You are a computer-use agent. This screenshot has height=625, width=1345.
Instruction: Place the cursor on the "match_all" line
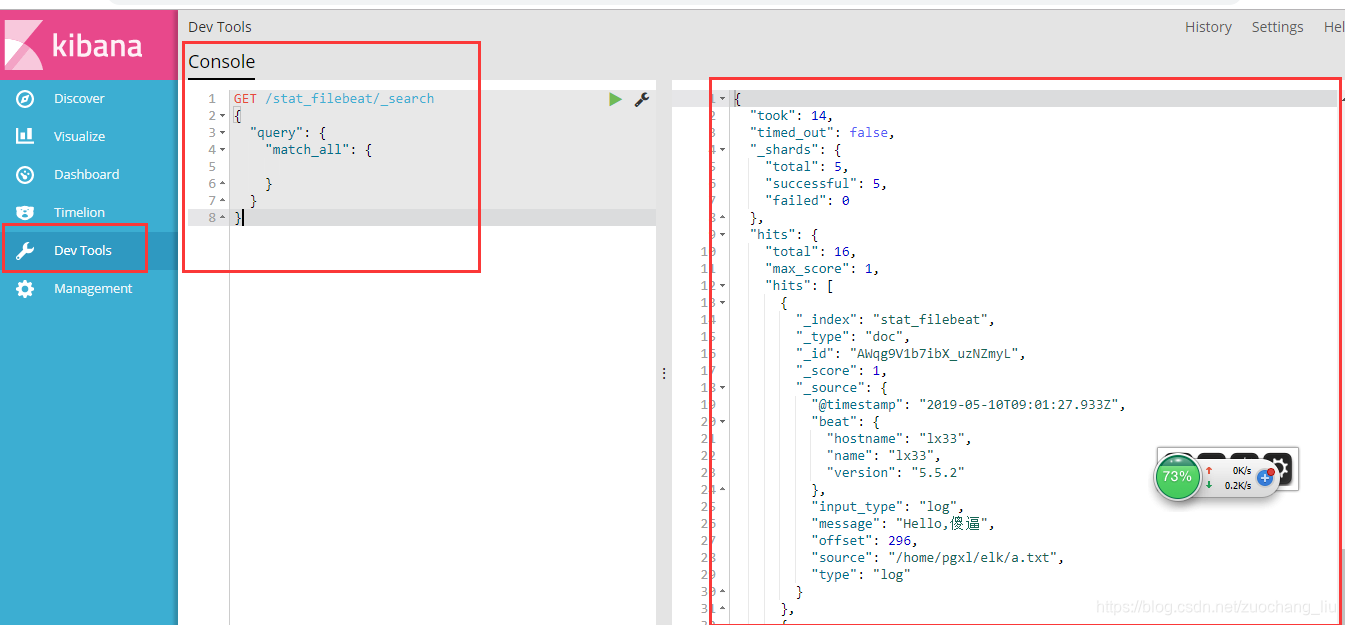(x=319, y=150)
